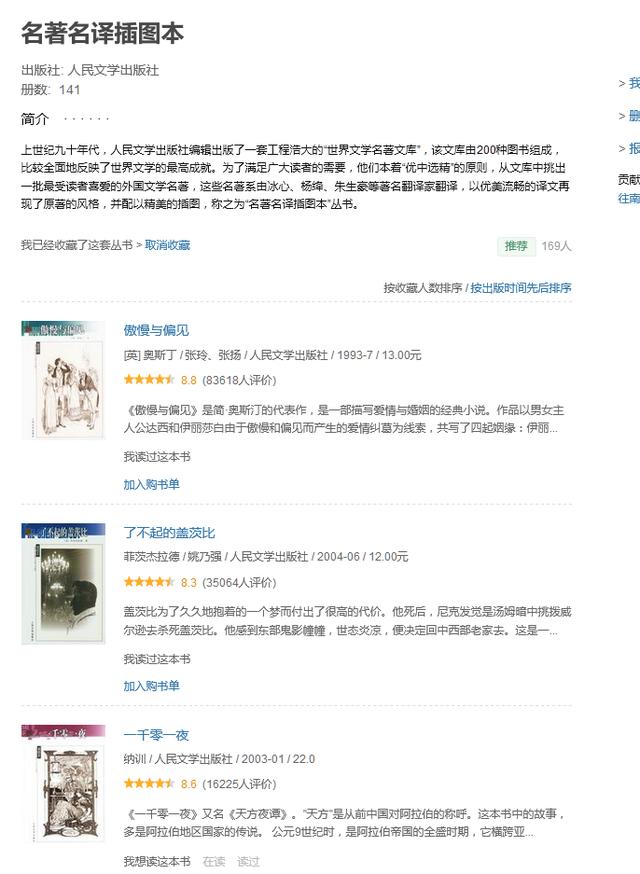
Task: Click the star rating of 傲慢与偏见
Action: tap(149, 380)
